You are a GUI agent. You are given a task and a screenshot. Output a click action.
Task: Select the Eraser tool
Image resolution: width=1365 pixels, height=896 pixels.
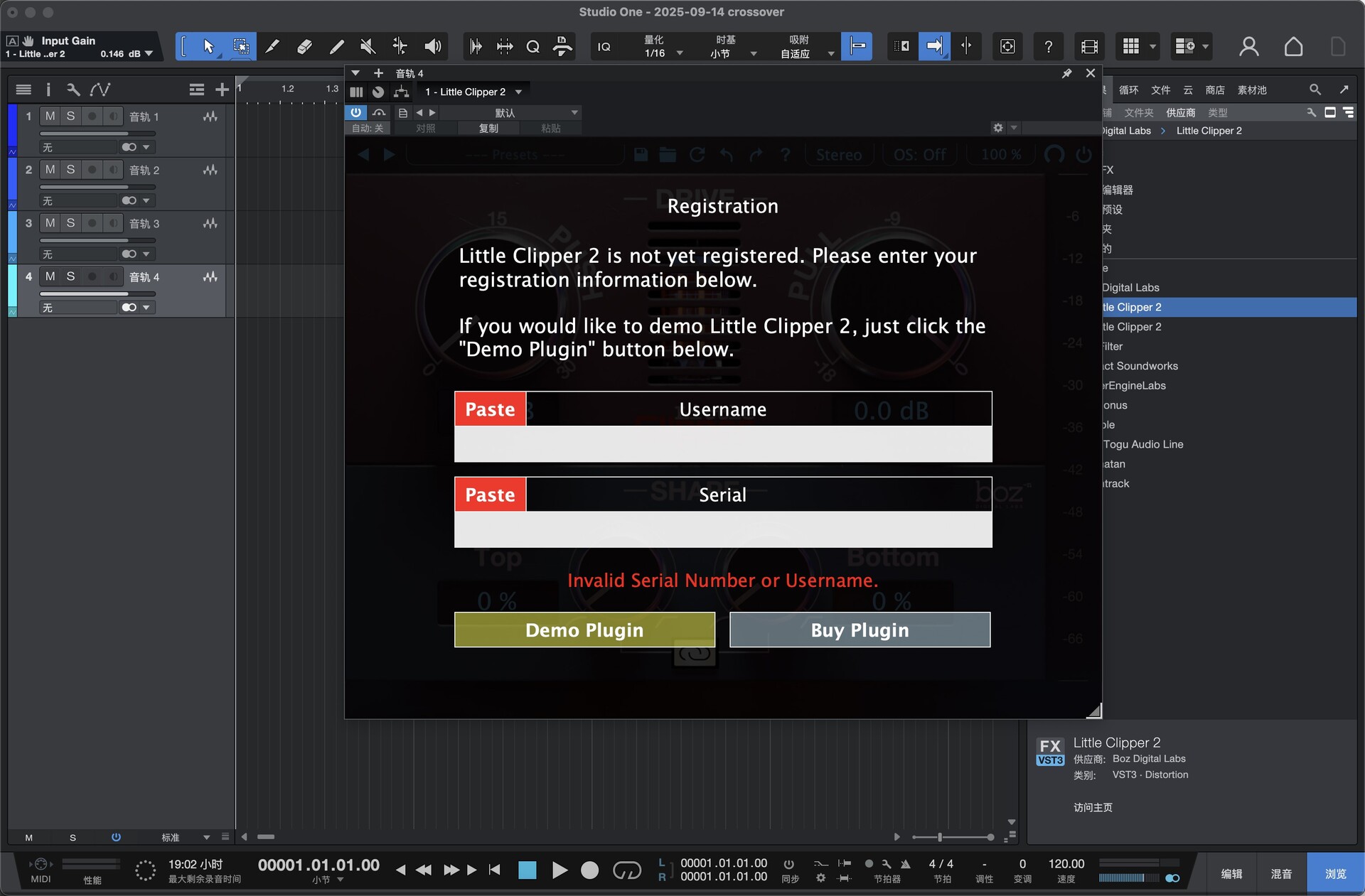304,47
